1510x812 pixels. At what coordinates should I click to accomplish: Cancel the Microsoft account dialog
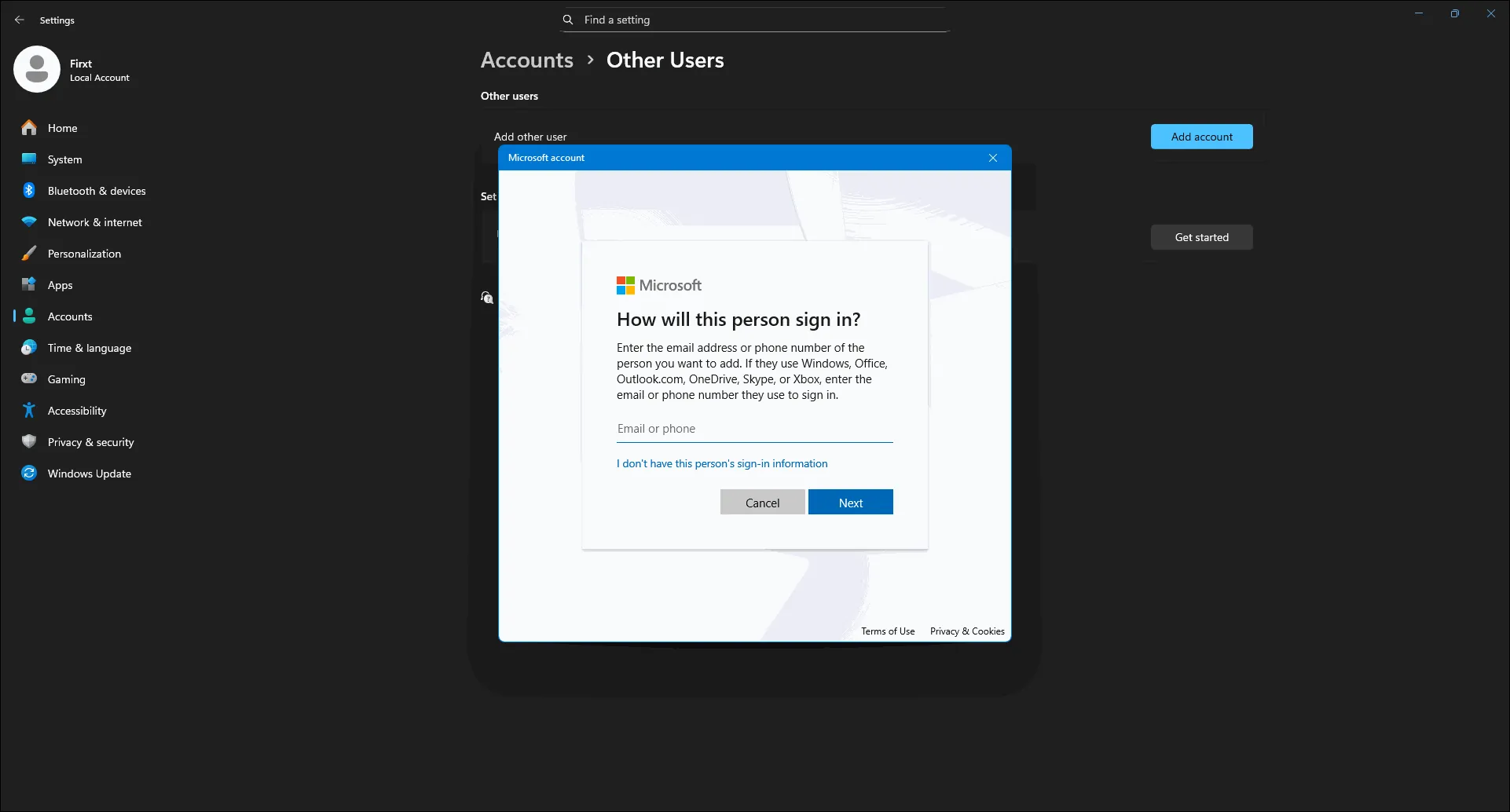(x=762, y=503)
